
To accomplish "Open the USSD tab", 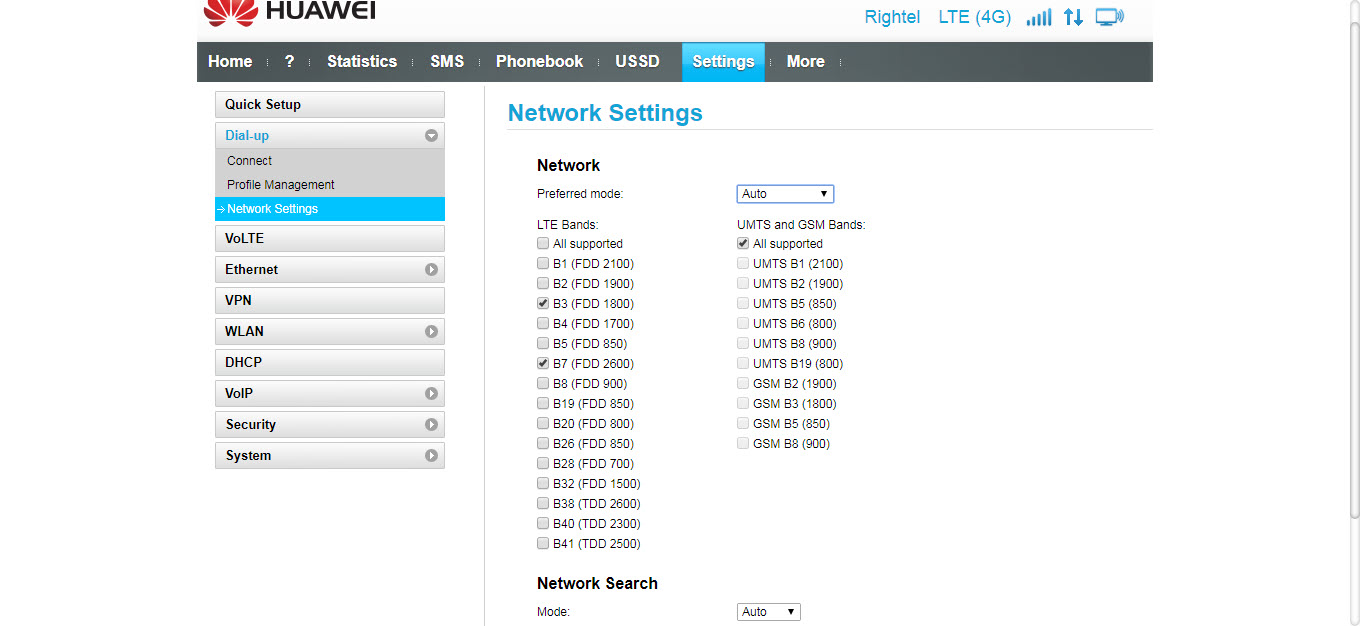I will click(638, 61).
